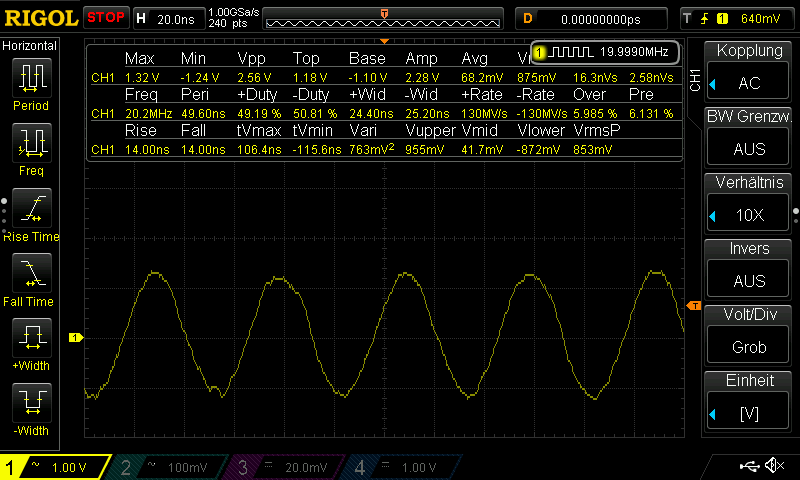
Task: Click the Pre value 6.131 %
Action: (x=651, y=113)
